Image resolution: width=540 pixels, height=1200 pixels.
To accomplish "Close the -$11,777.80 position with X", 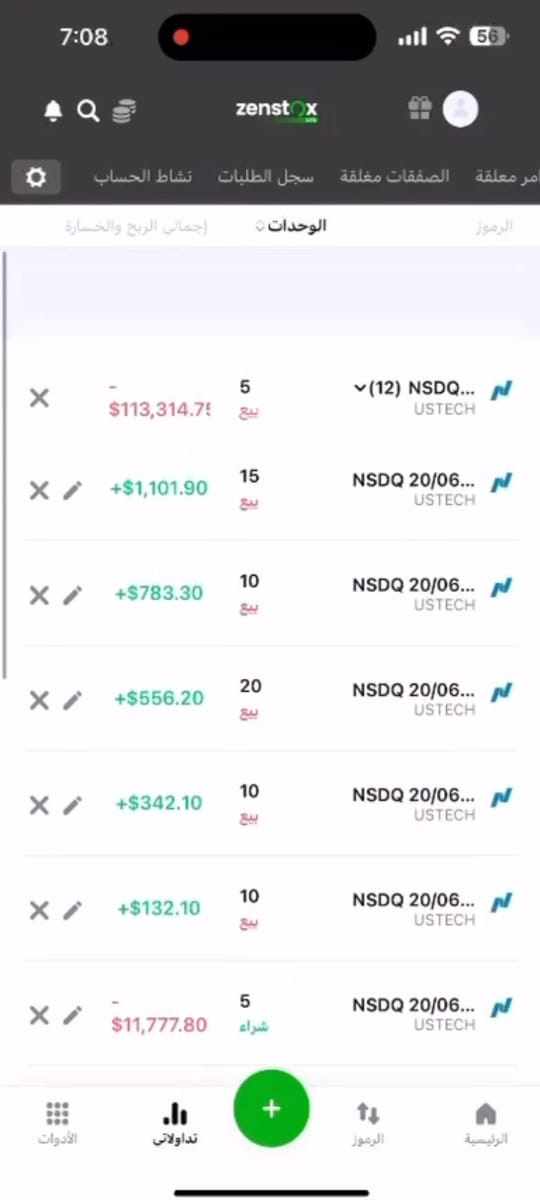I will tap(38, 1015).
